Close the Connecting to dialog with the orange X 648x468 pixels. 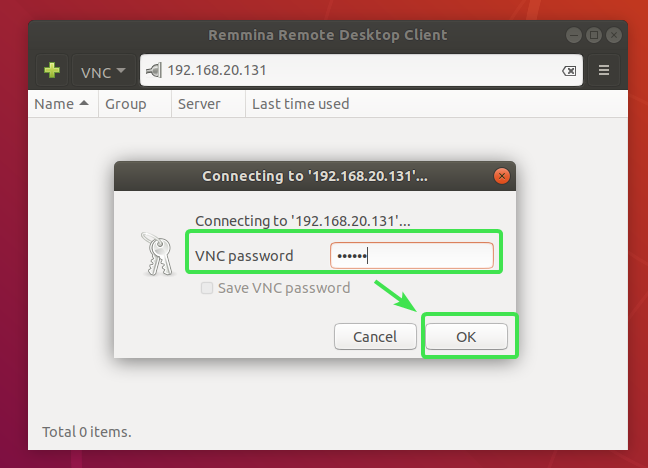point(501,176)
